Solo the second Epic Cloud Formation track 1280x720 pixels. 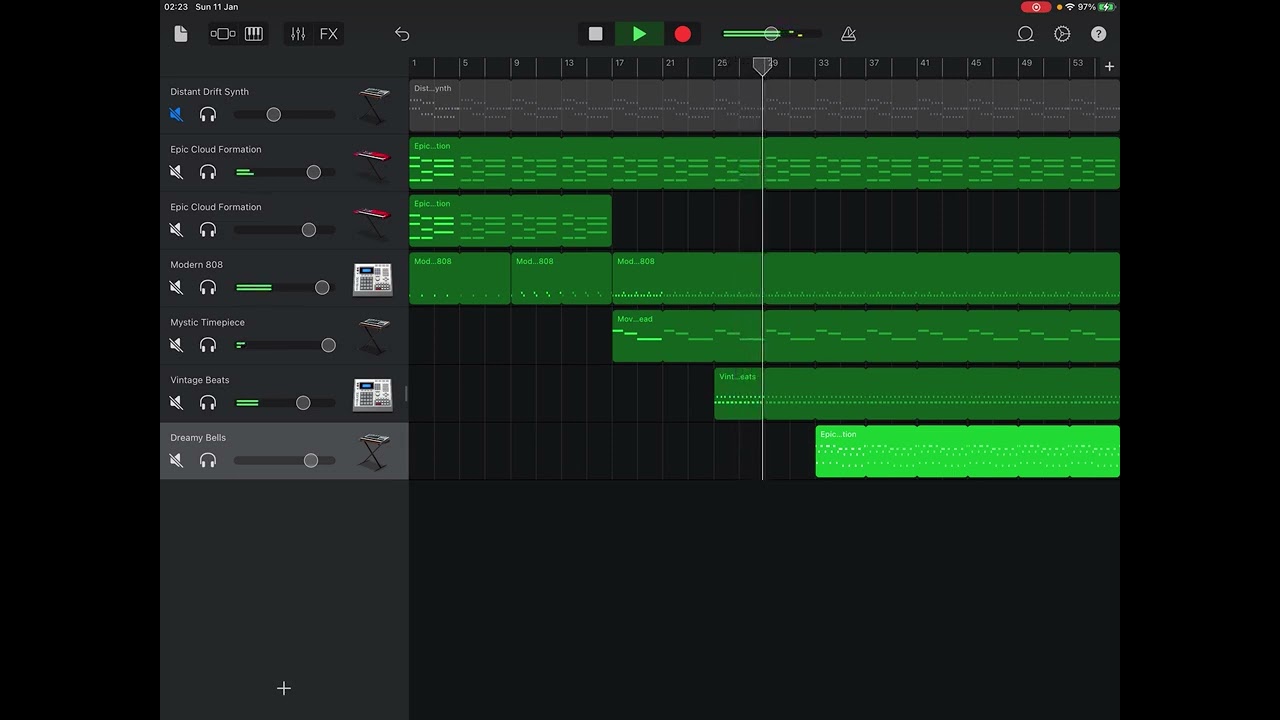pos(208,230)
